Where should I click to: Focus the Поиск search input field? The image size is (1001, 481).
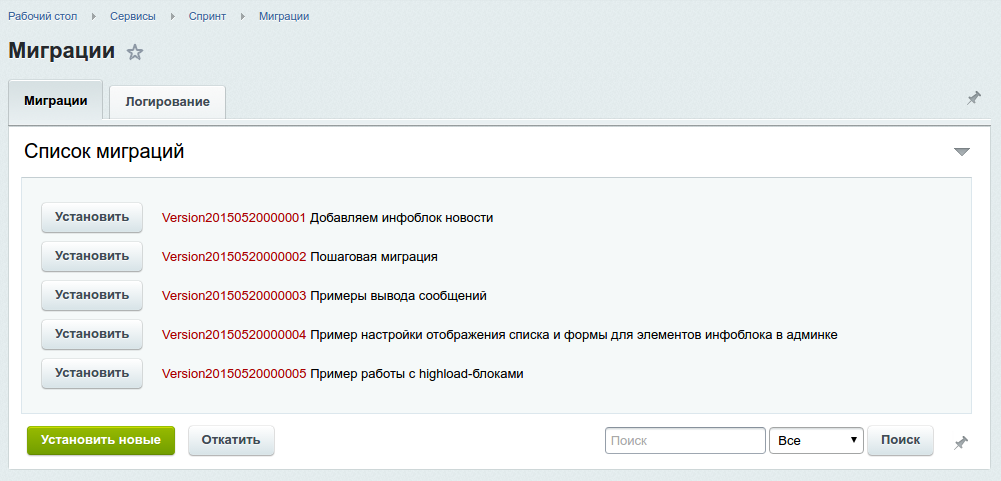click(x=685, y=441)
